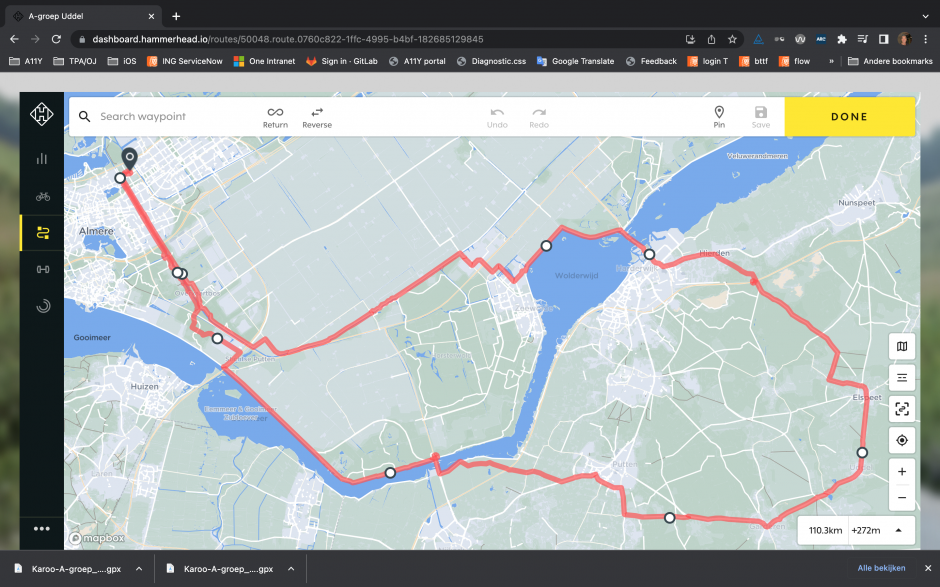Click the Undo tool

[497, 118]
